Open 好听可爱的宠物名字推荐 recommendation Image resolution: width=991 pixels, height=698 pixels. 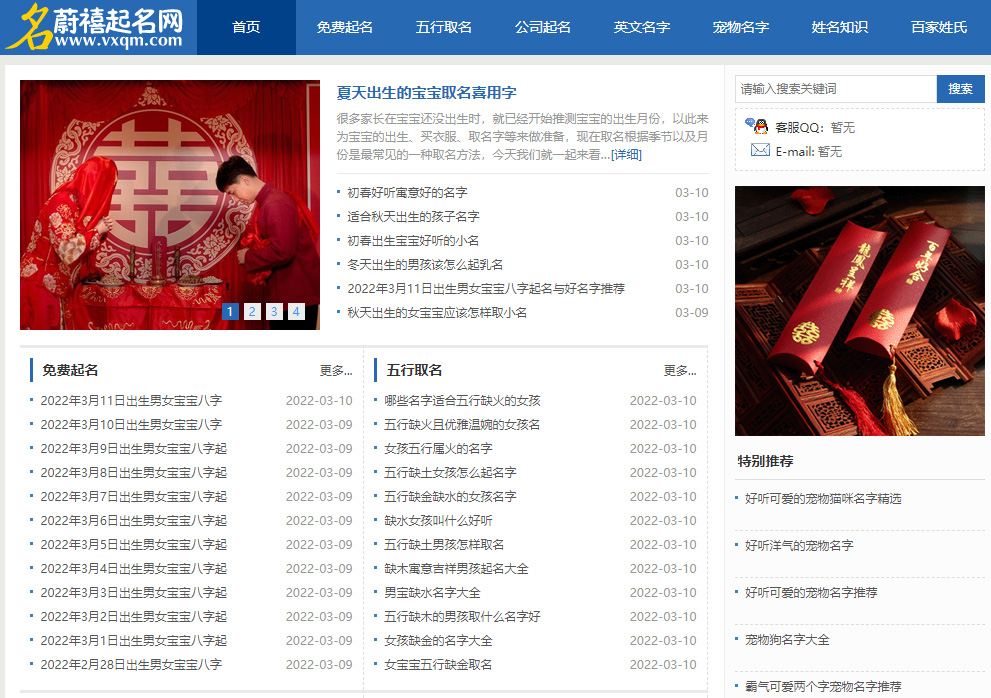[812, 593]
